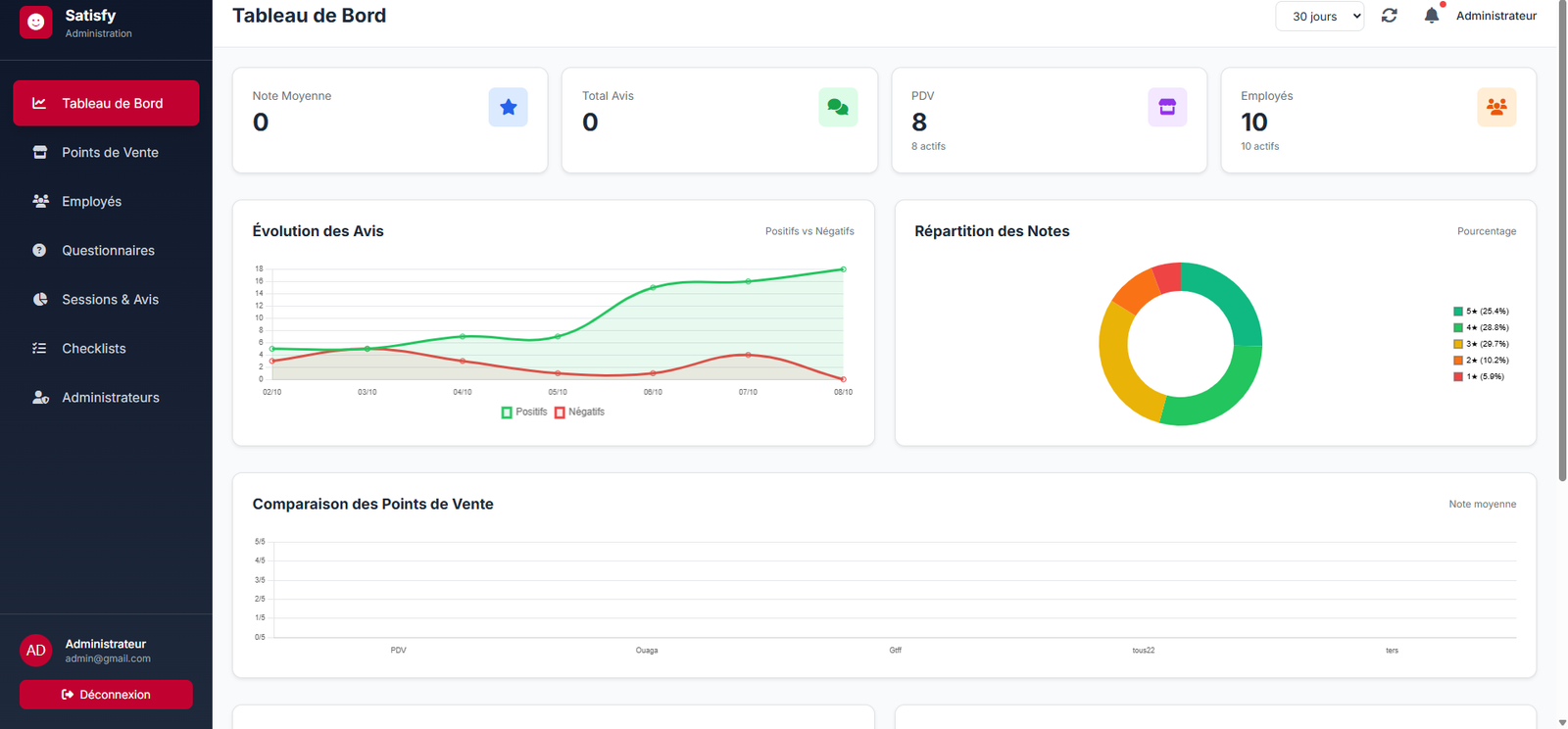
Task: Click the refresh icon in header
Action: [x=1389, y=16]
